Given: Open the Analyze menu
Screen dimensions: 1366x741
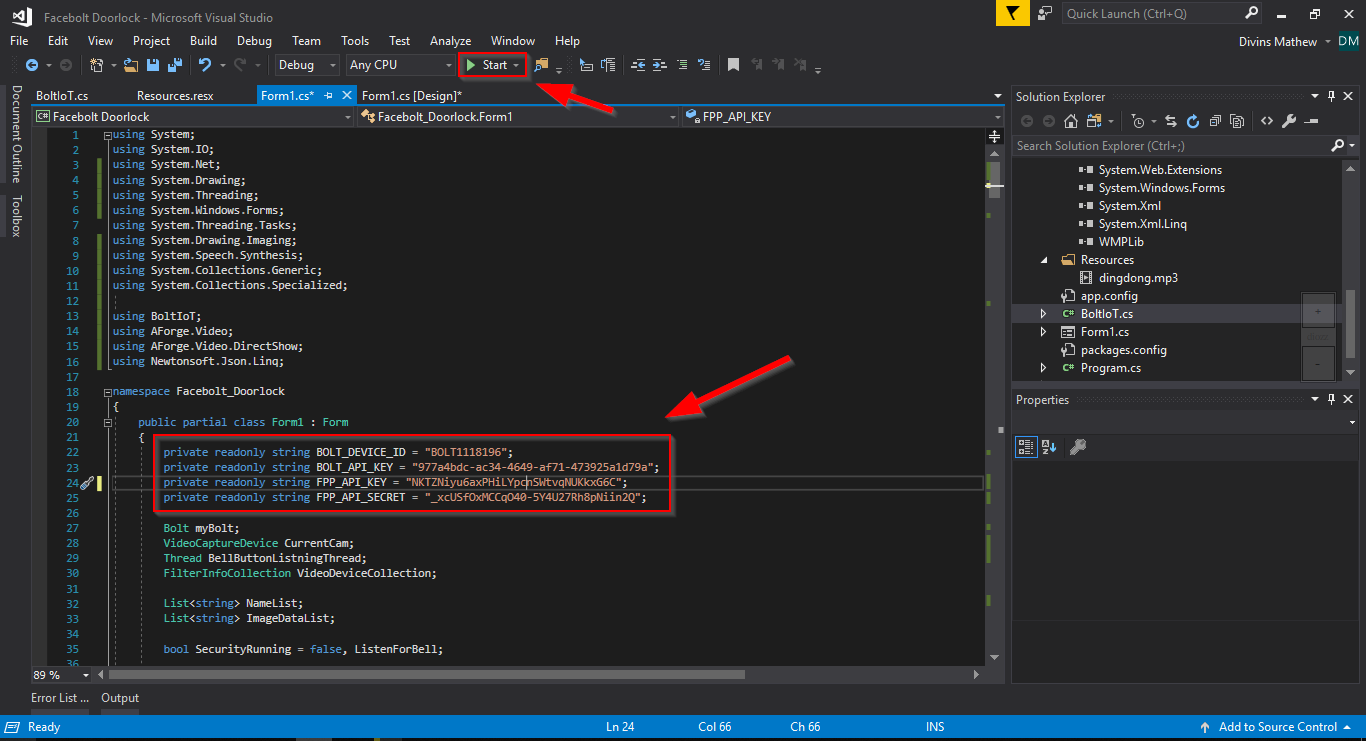Looking at the screenshot, I should coord(450,41).
